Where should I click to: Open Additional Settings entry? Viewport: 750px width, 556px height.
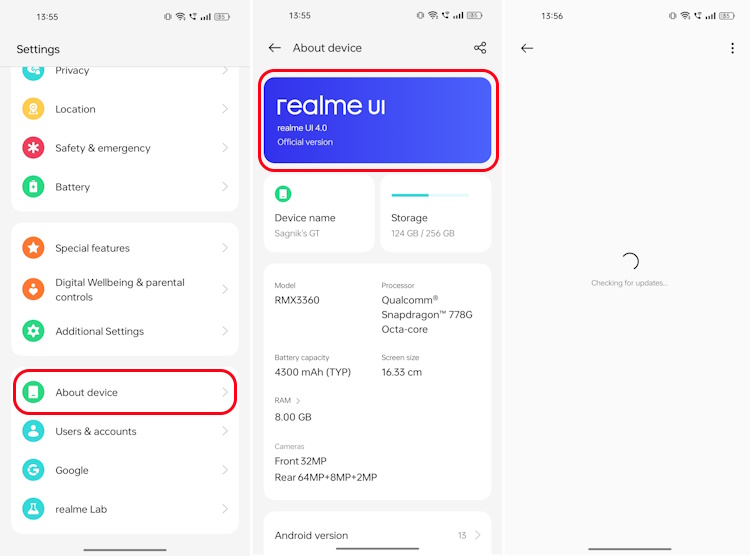tap(125, 331)
